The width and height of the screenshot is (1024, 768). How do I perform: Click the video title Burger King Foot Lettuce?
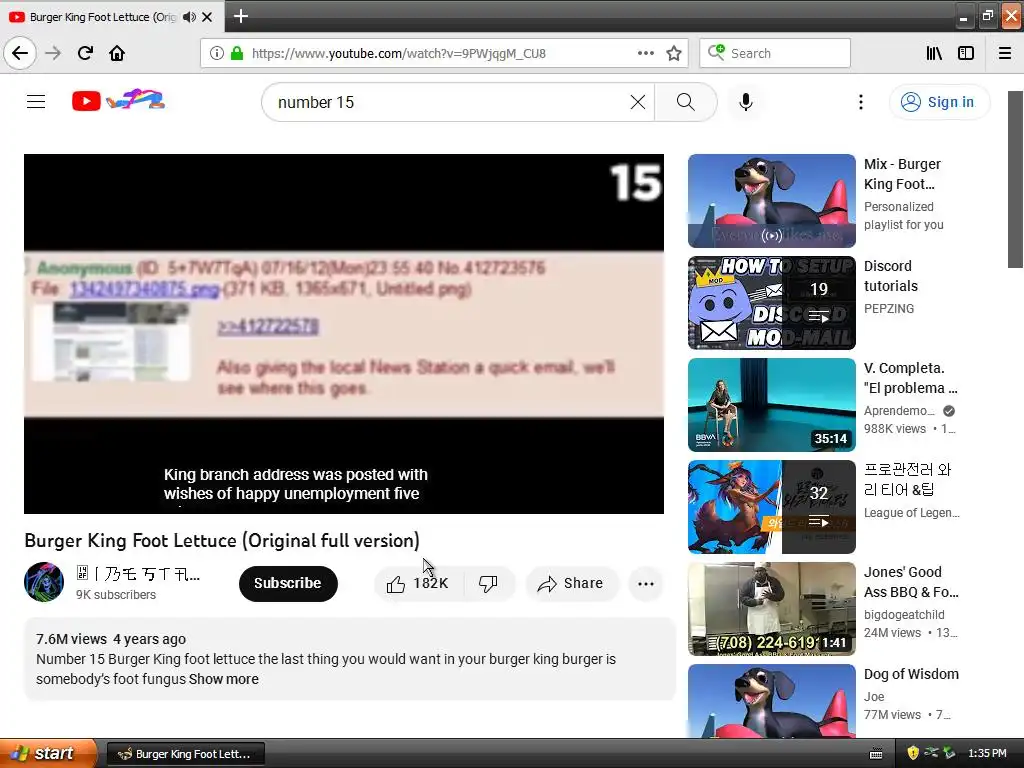(x=222, y=541)
